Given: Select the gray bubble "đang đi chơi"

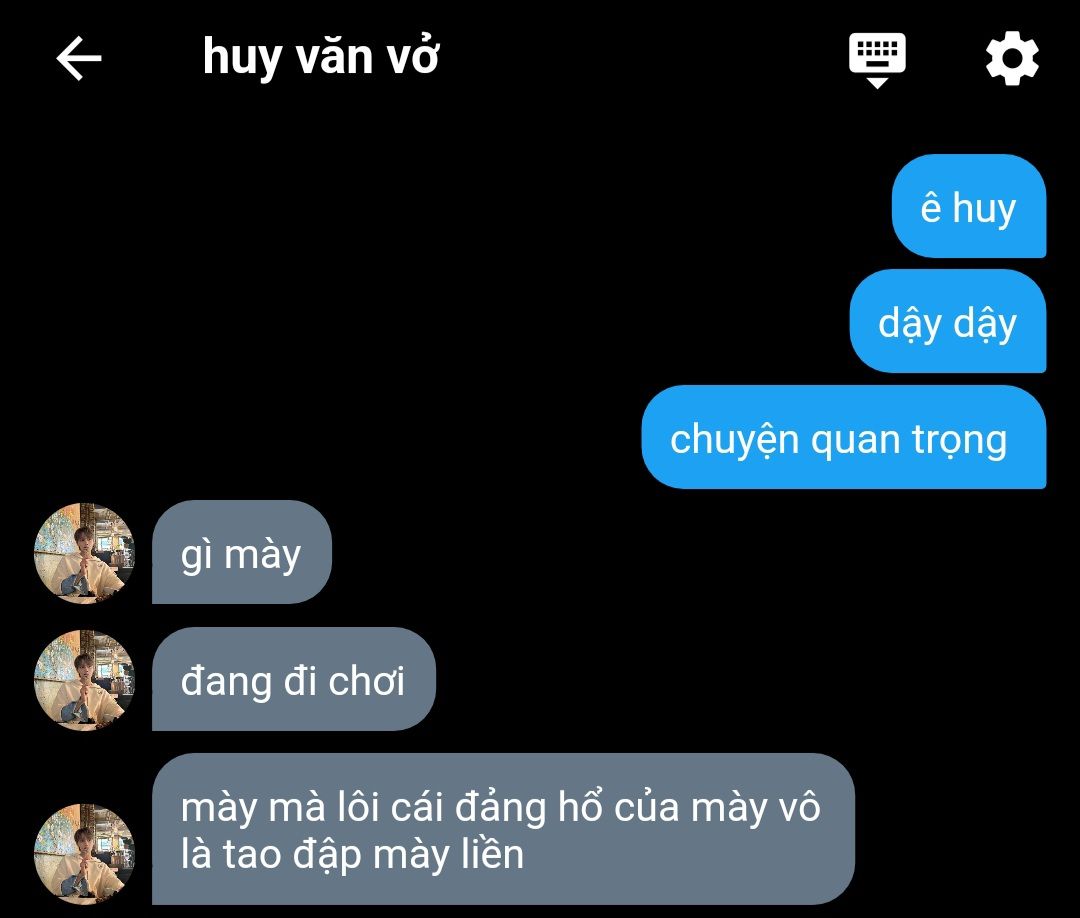Looking at the screenshot, I should [x=294, y=679].
